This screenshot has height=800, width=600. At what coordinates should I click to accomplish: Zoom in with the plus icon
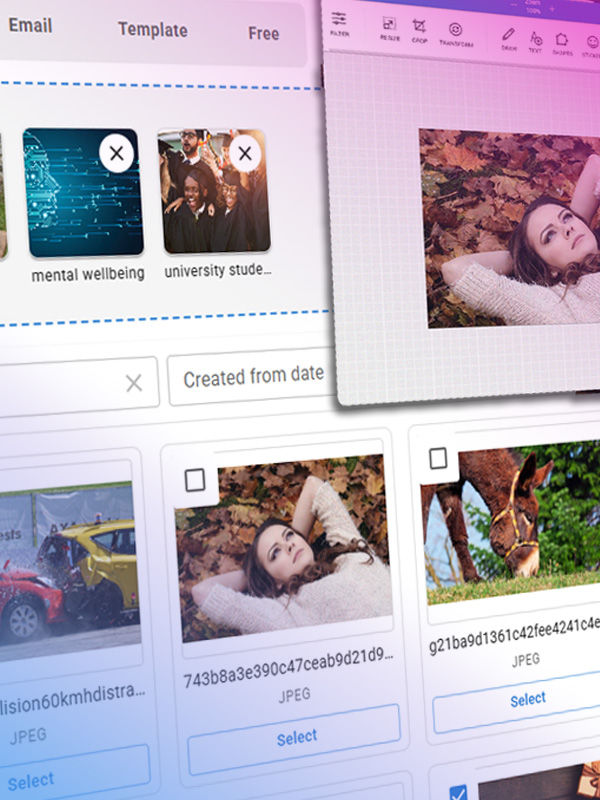click(552, 8)
